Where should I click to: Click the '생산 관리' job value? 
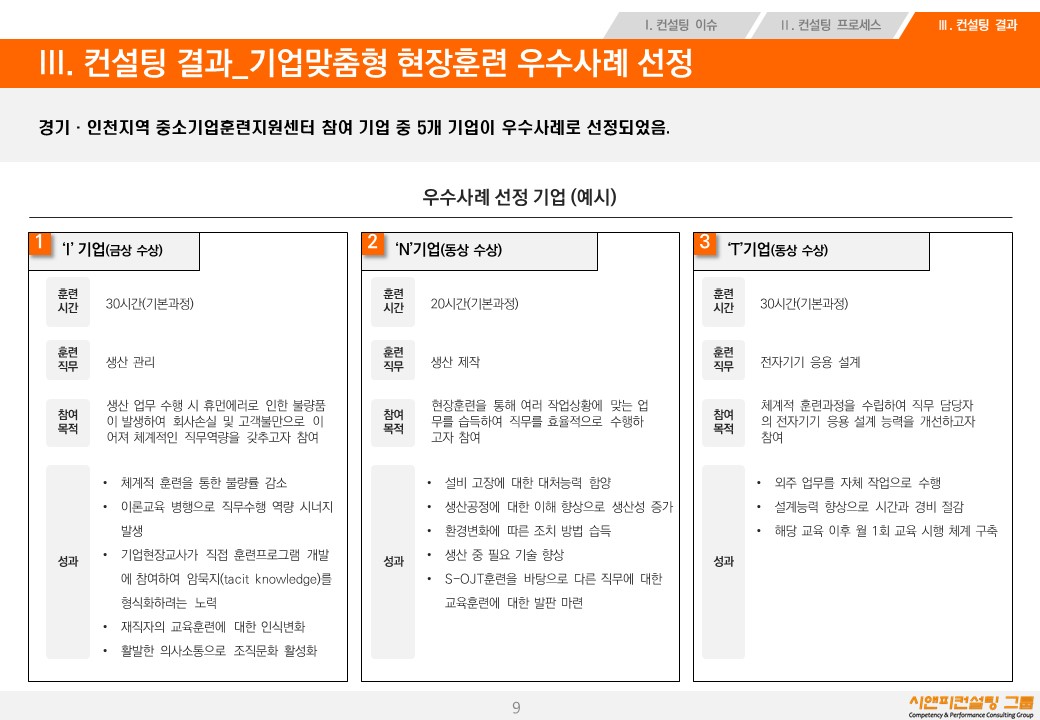point(131,363)
